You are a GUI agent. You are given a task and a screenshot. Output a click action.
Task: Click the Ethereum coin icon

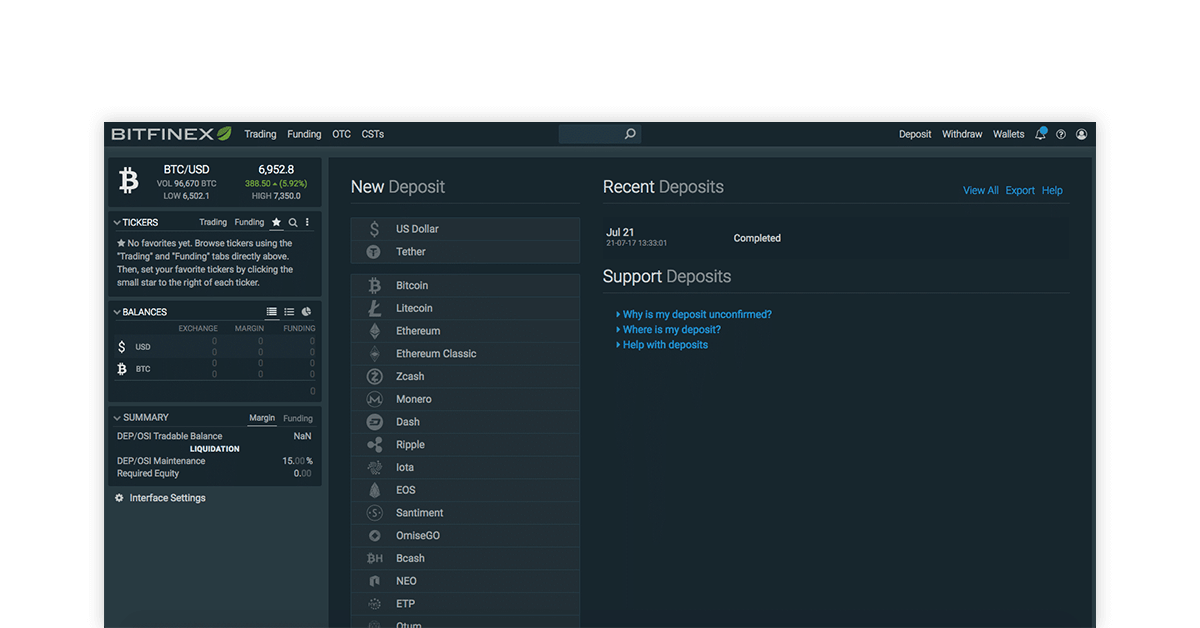(375, 331)
